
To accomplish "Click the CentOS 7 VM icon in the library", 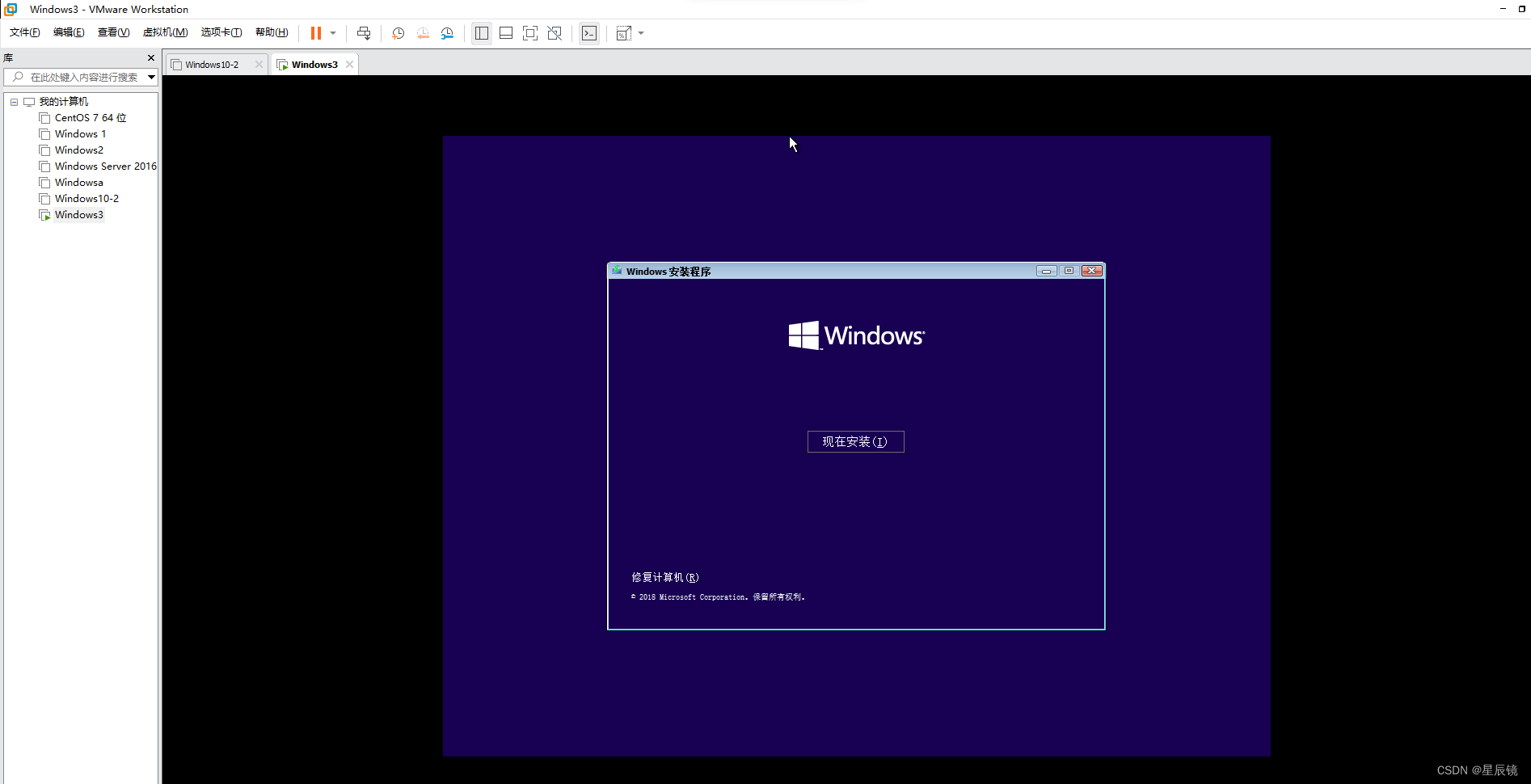I will (44, 118).
